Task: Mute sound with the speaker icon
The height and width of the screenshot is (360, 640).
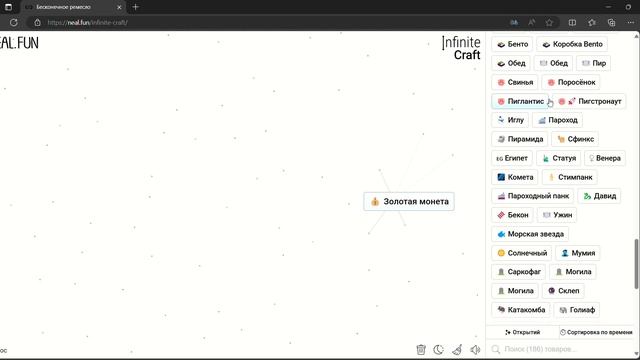Action: tap(475, 349)
